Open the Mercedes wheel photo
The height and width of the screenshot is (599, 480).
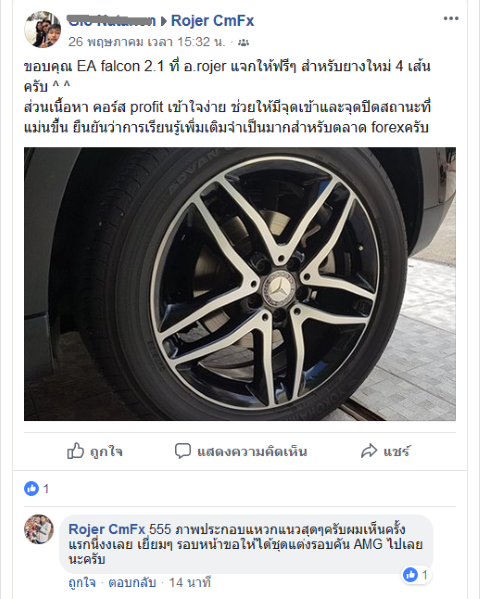coord(240,284)
